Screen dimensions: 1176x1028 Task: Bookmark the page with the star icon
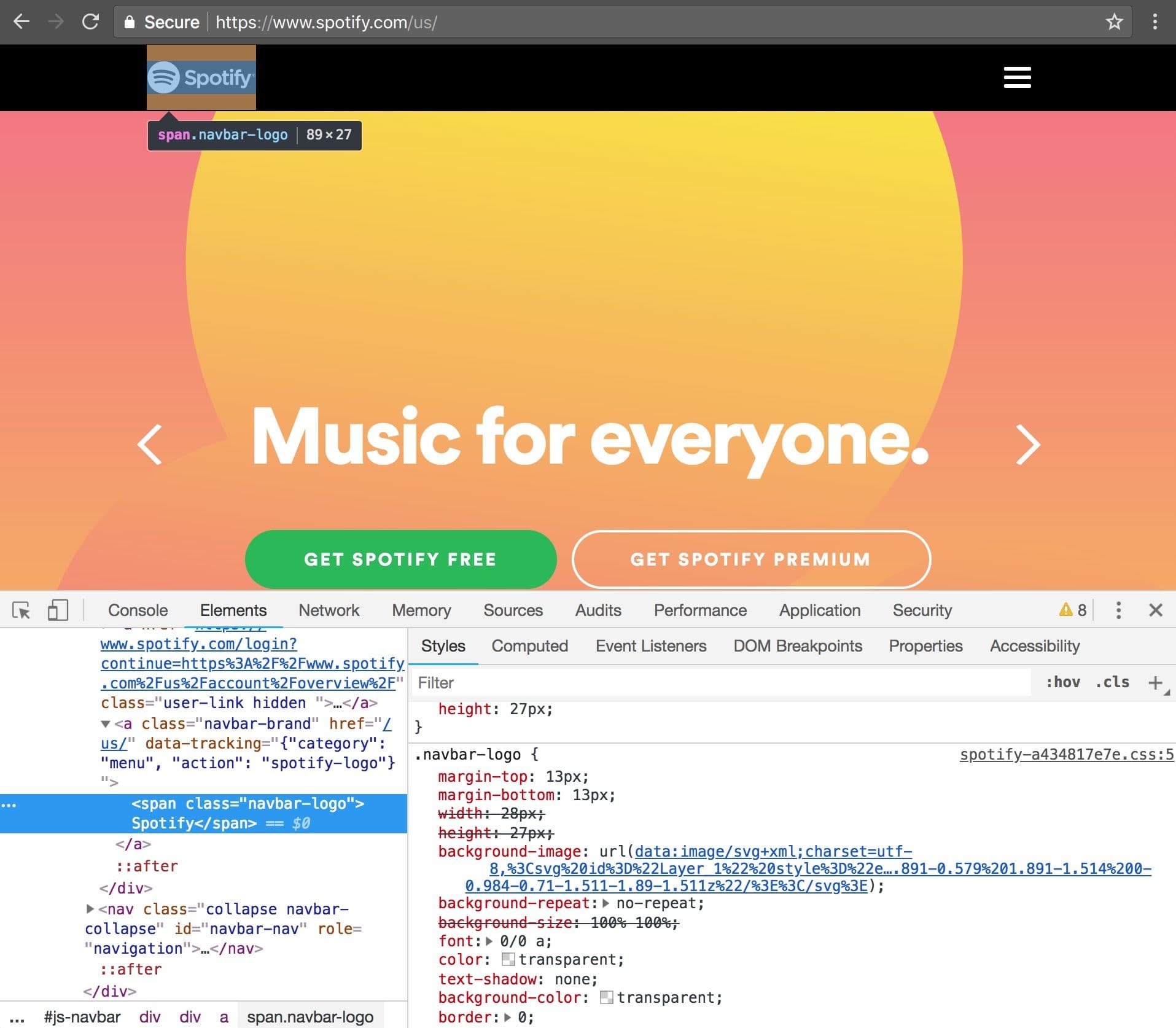[x=1113, y=22]
